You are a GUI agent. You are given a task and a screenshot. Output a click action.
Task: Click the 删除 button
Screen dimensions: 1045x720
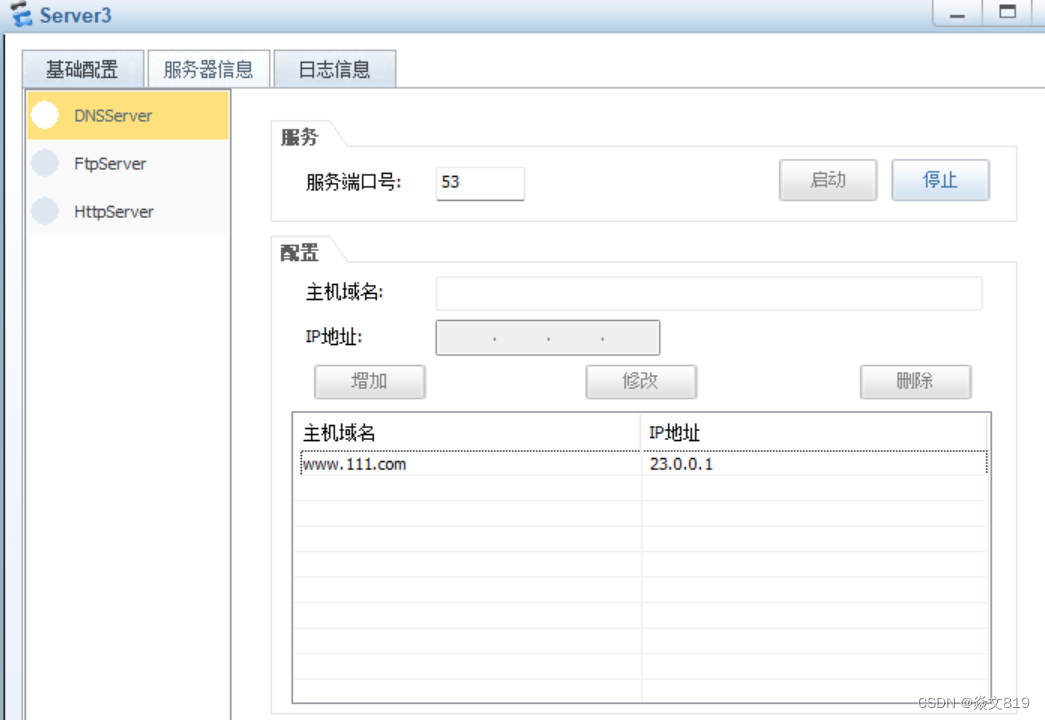tap(915, 381)
